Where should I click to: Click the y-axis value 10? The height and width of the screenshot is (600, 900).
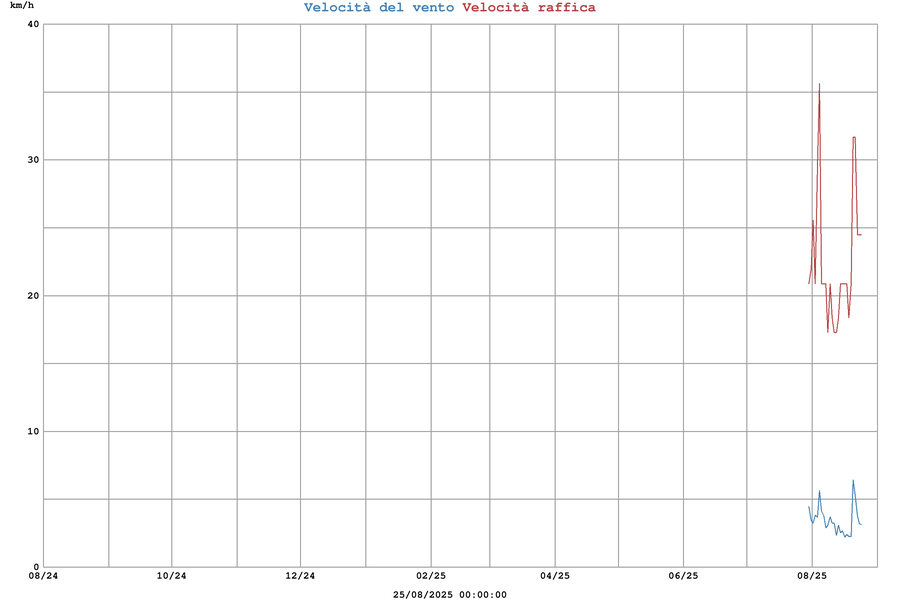(x=33, y=431)
